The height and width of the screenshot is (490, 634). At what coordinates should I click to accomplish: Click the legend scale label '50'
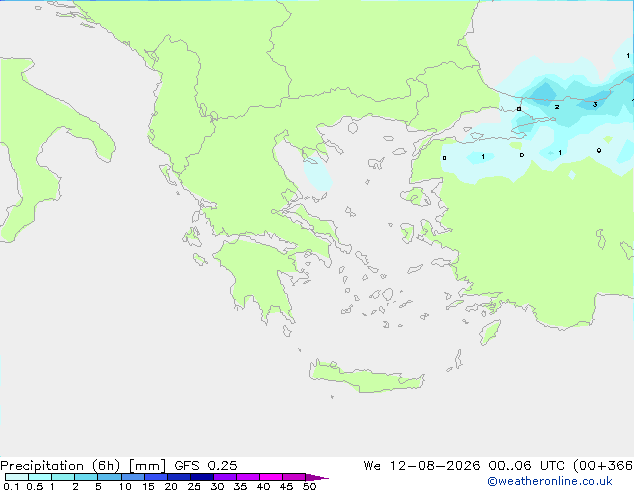pos(310,486)
